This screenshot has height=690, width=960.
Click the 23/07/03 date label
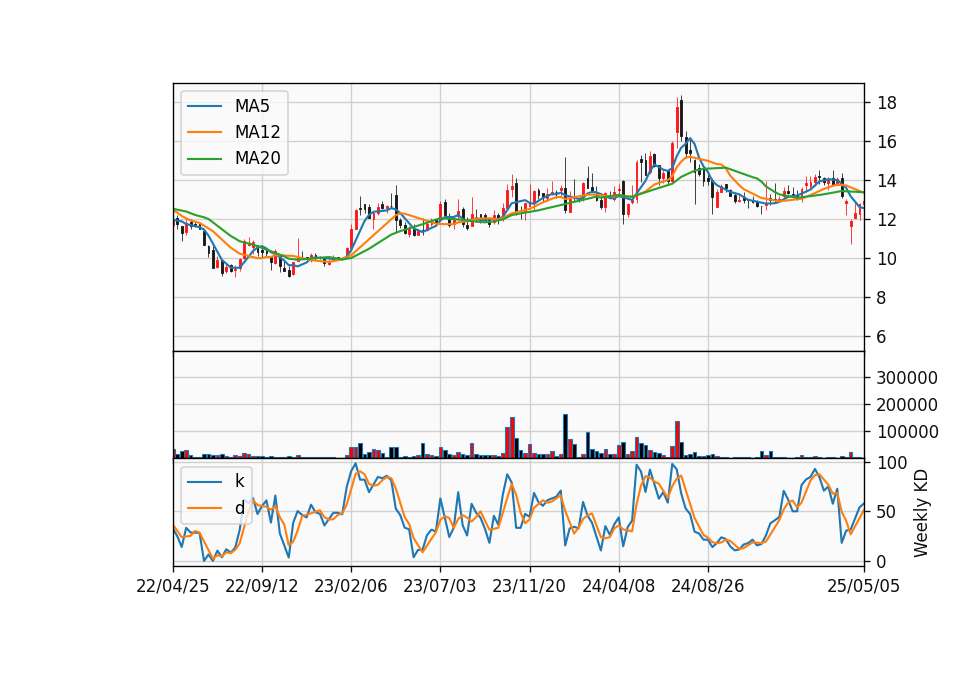(440, 586)
